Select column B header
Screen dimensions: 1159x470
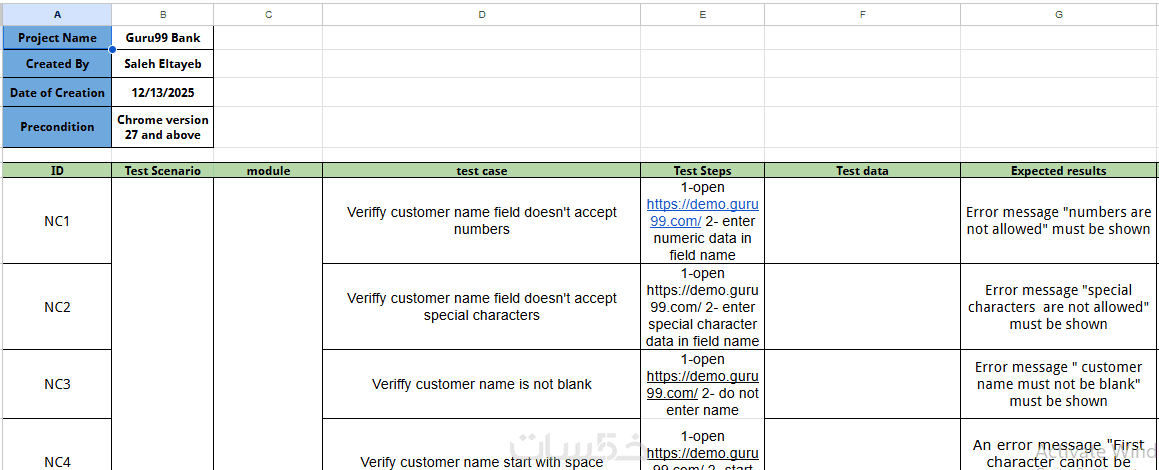[163, 14]
